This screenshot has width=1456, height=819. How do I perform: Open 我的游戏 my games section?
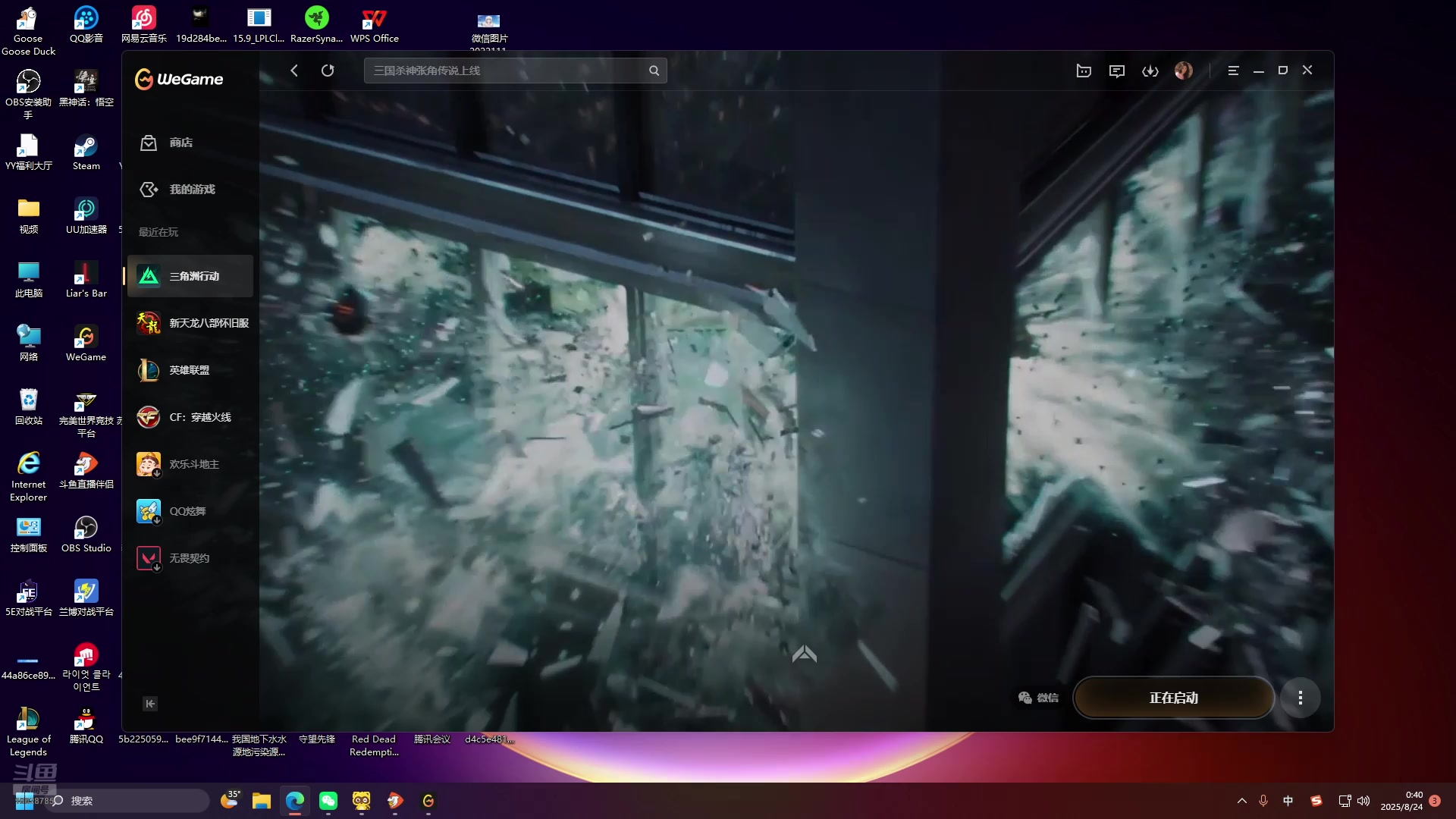pos(190,190)
